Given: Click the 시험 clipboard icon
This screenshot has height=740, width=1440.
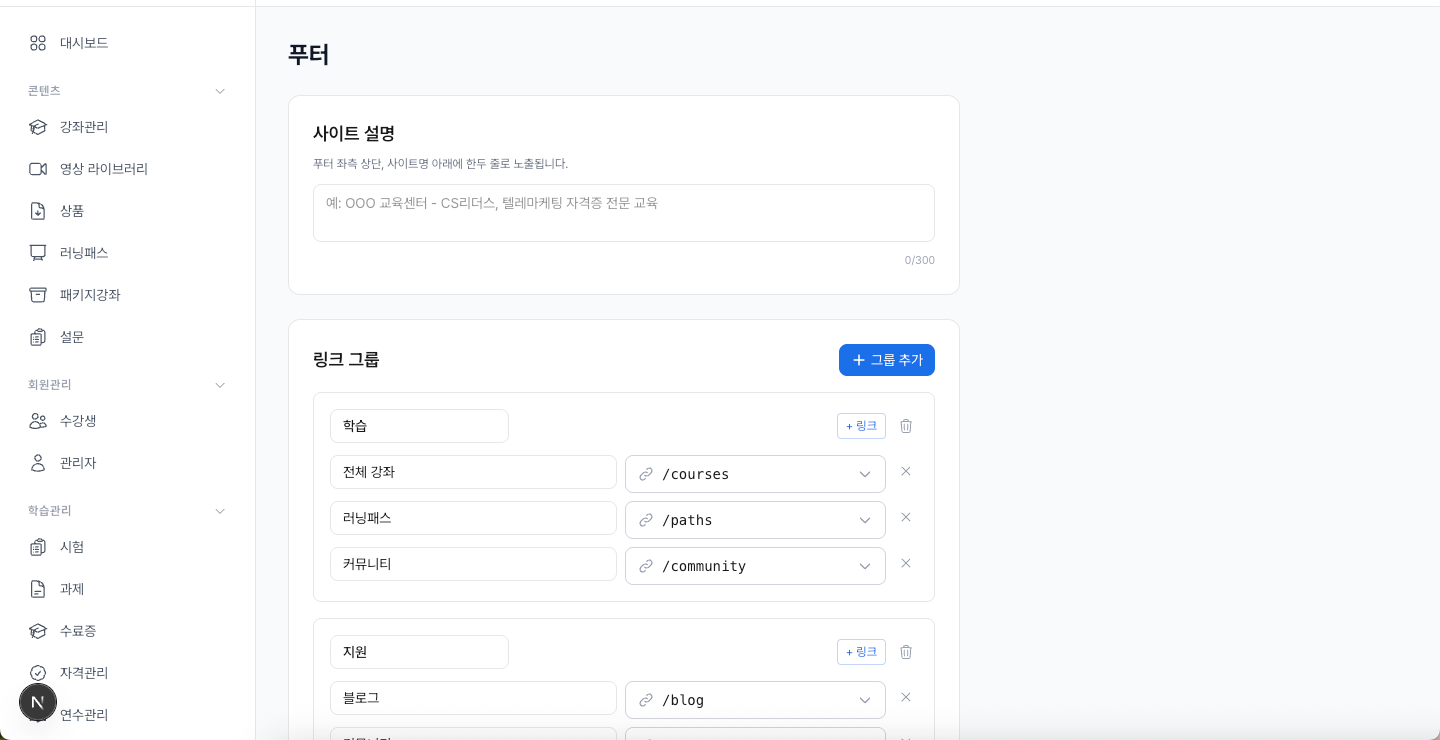Looking at the screenshot, I should coord(38,547).
